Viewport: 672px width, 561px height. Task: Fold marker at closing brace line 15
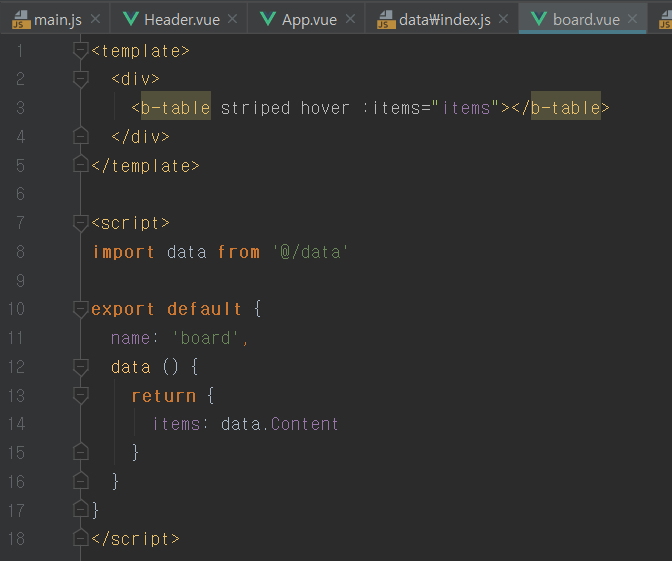(x=81, y=452)
